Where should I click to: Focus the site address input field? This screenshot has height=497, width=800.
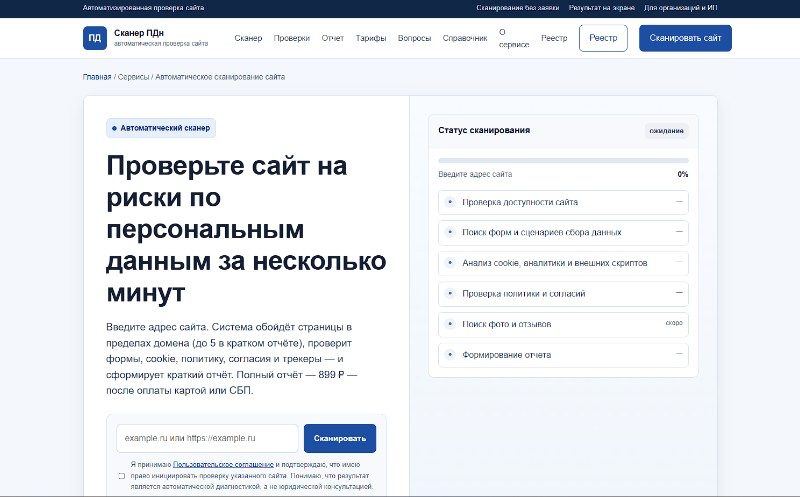tap(207, 438)
